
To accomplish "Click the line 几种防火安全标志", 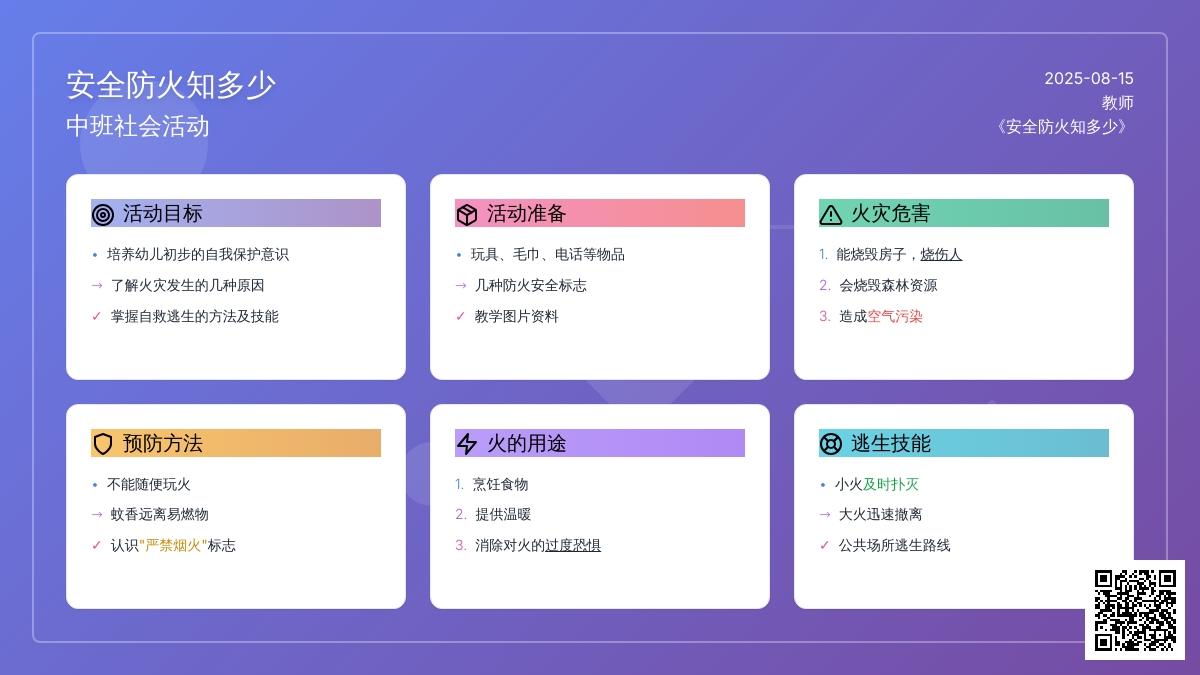I will point(531,285).
